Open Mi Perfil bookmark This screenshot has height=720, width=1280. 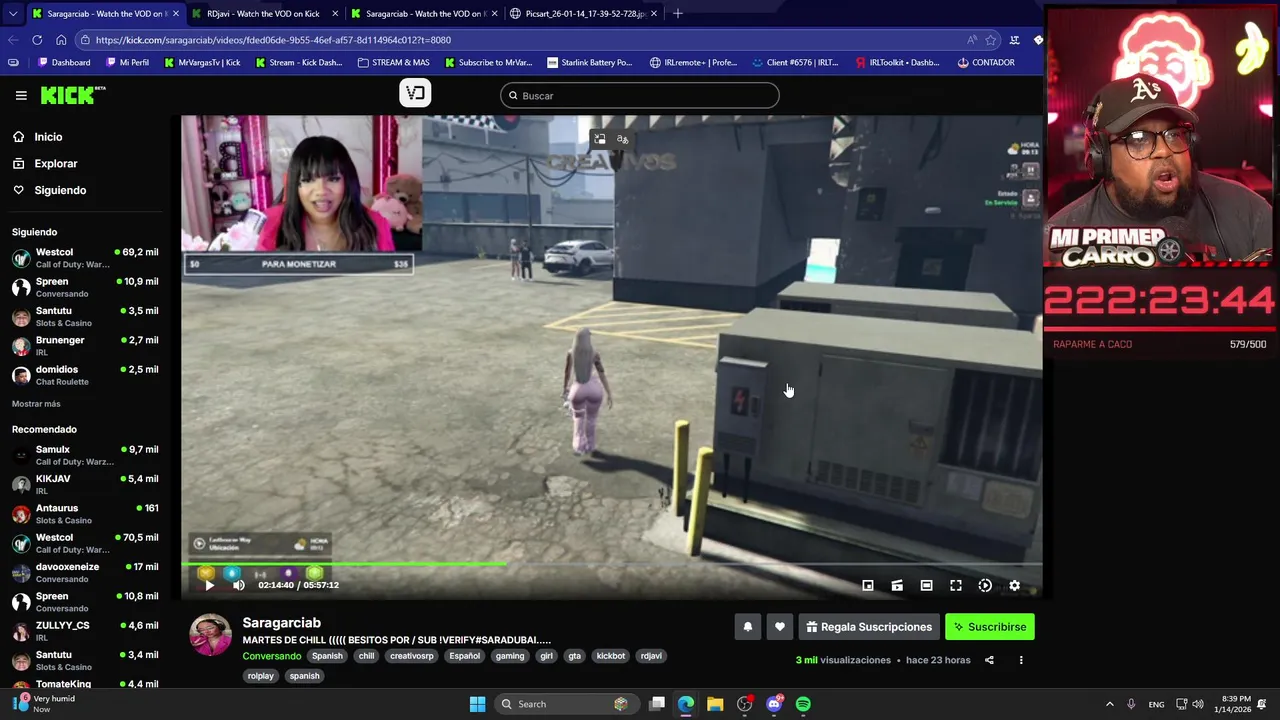coord(127,62)
